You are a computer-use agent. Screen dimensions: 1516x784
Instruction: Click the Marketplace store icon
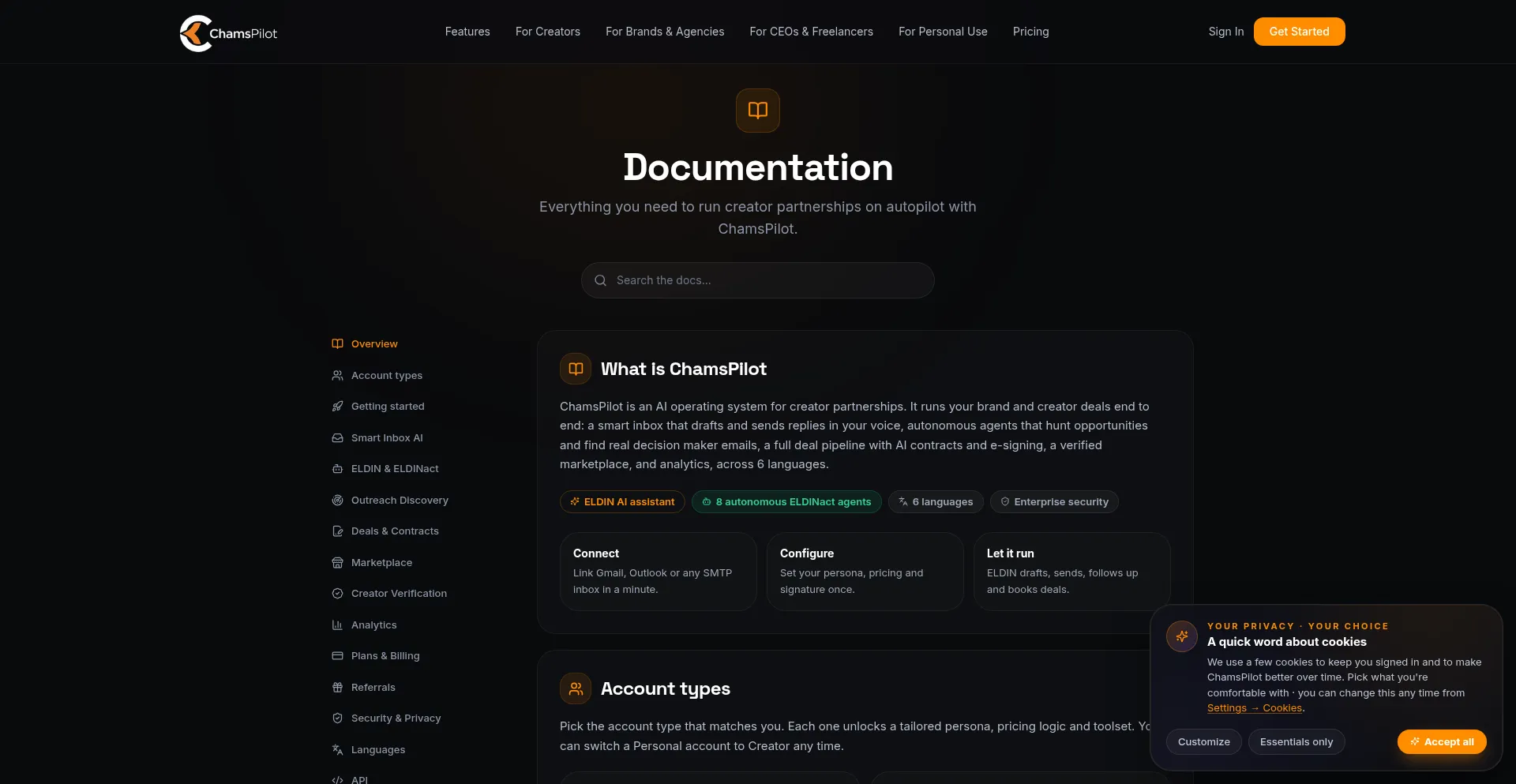(337, 562)
